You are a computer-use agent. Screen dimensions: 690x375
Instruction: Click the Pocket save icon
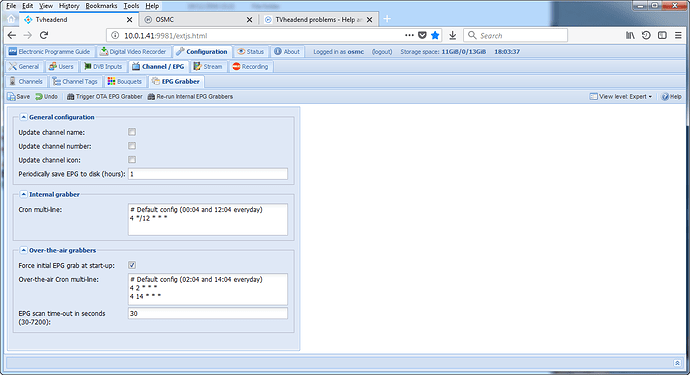point(422,35)
